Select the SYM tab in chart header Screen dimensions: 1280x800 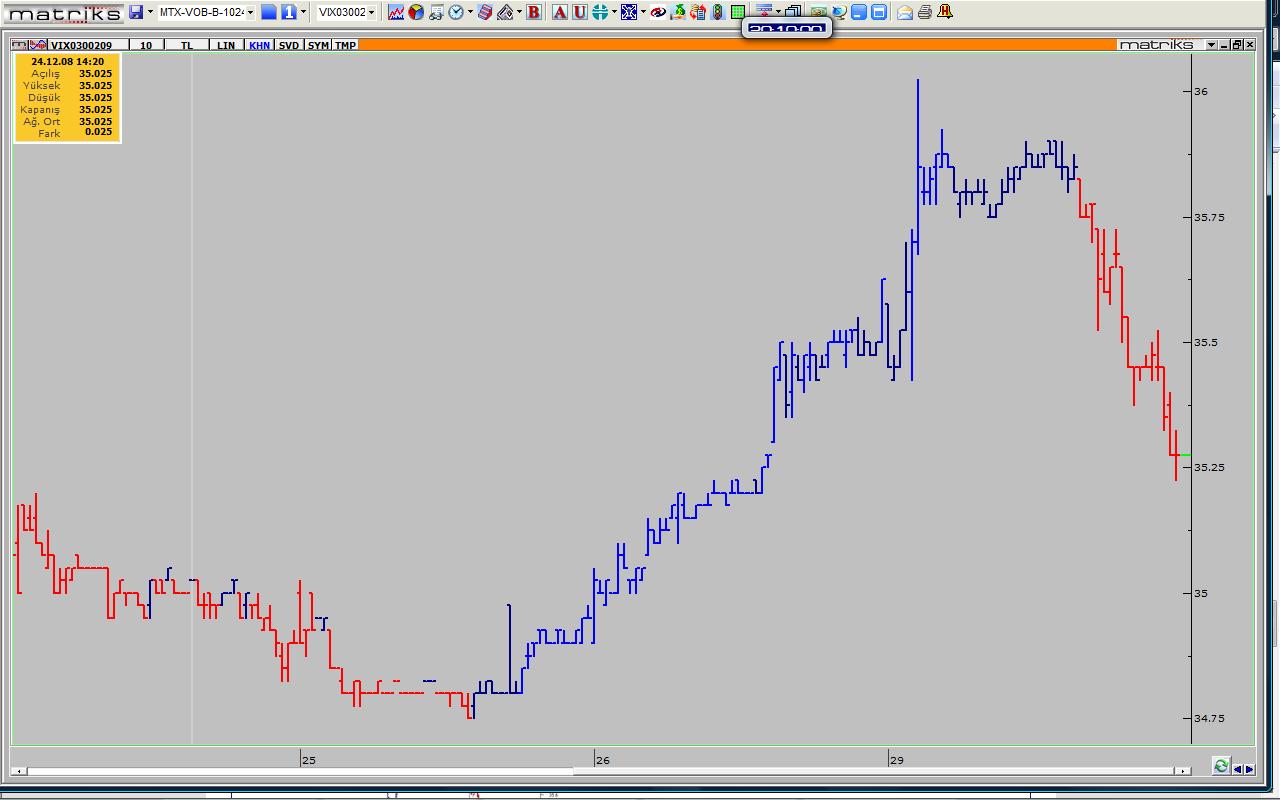[x=318, y=45]
